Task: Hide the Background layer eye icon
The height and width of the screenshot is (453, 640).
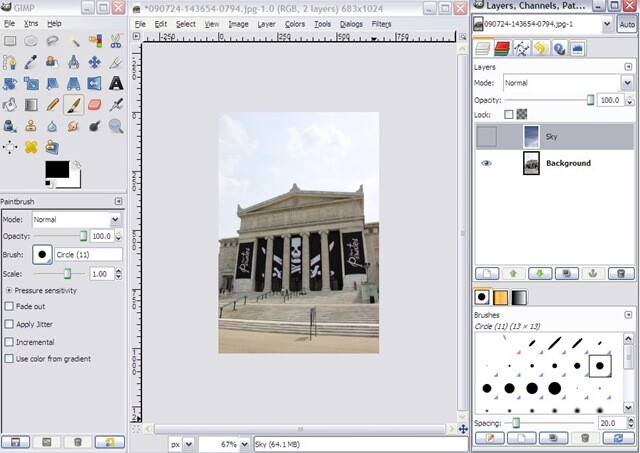Action: (486, 163)
